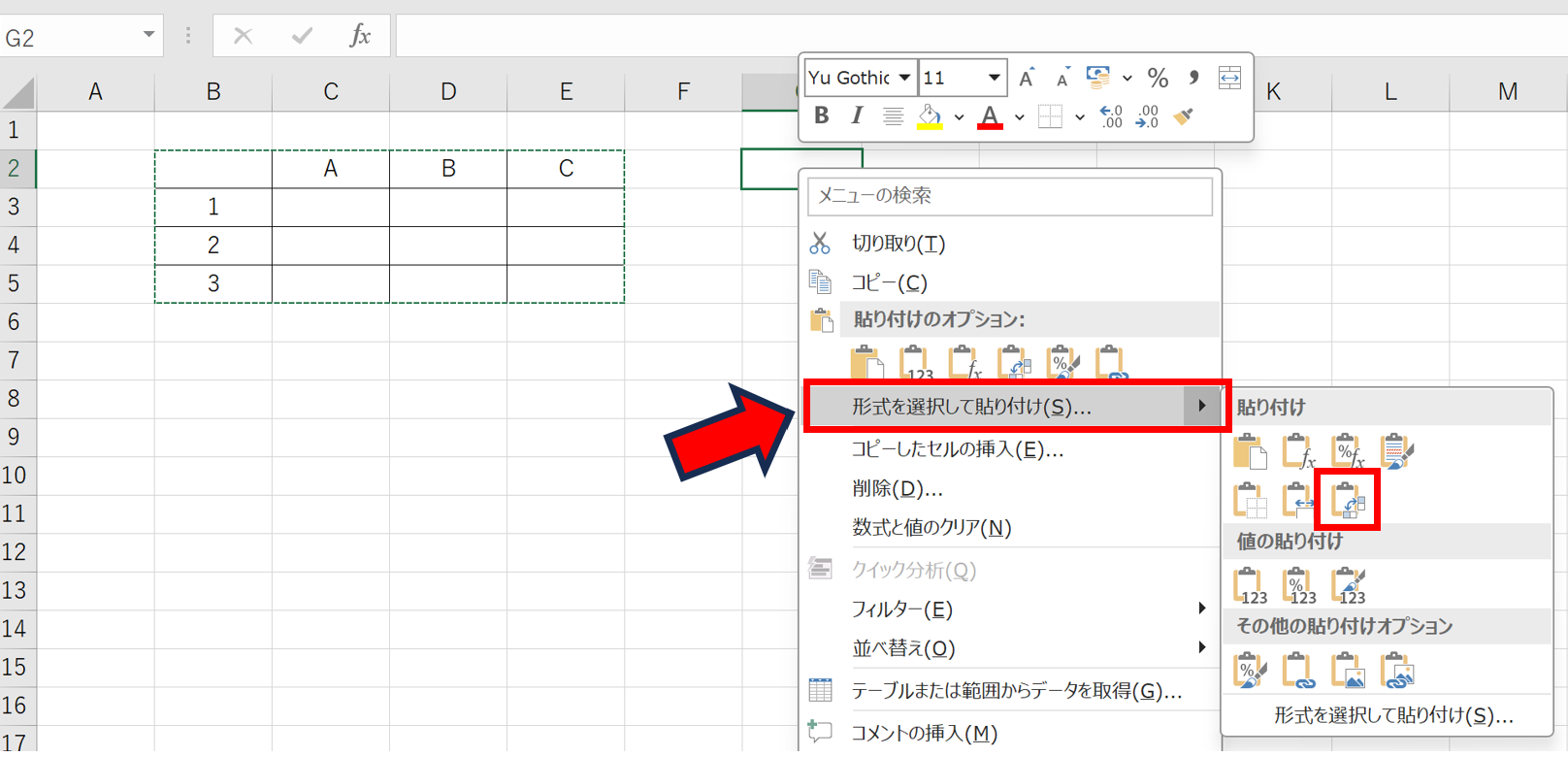1568x757 pixels.
Task: Choose 数式と値のクリア(N) menu item
Action: coord(1009,527)
